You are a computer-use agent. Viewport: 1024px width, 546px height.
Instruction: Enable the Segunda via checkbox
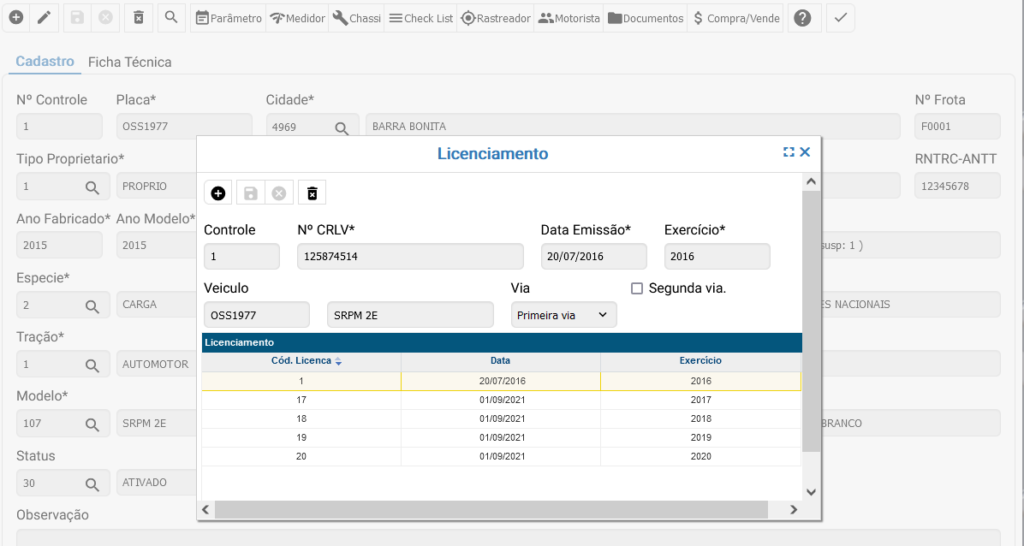(636, 288)
